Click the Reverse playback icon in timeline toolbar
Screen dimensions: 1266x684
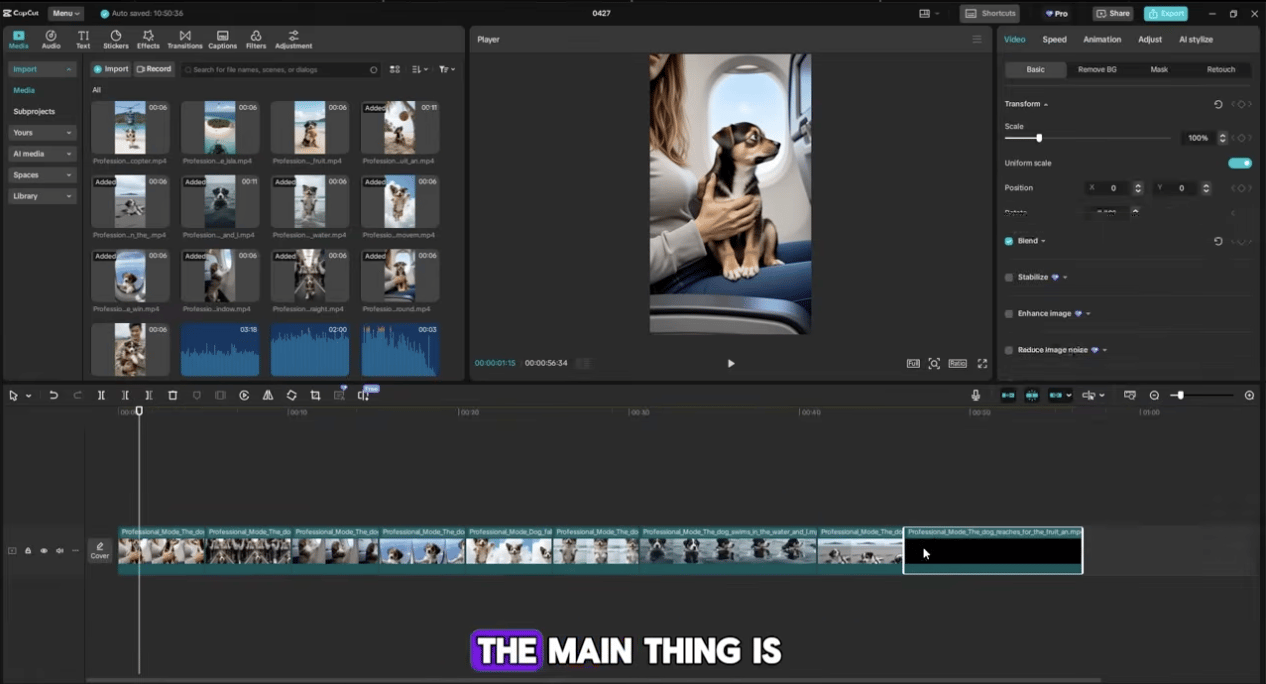pos(244,395)
